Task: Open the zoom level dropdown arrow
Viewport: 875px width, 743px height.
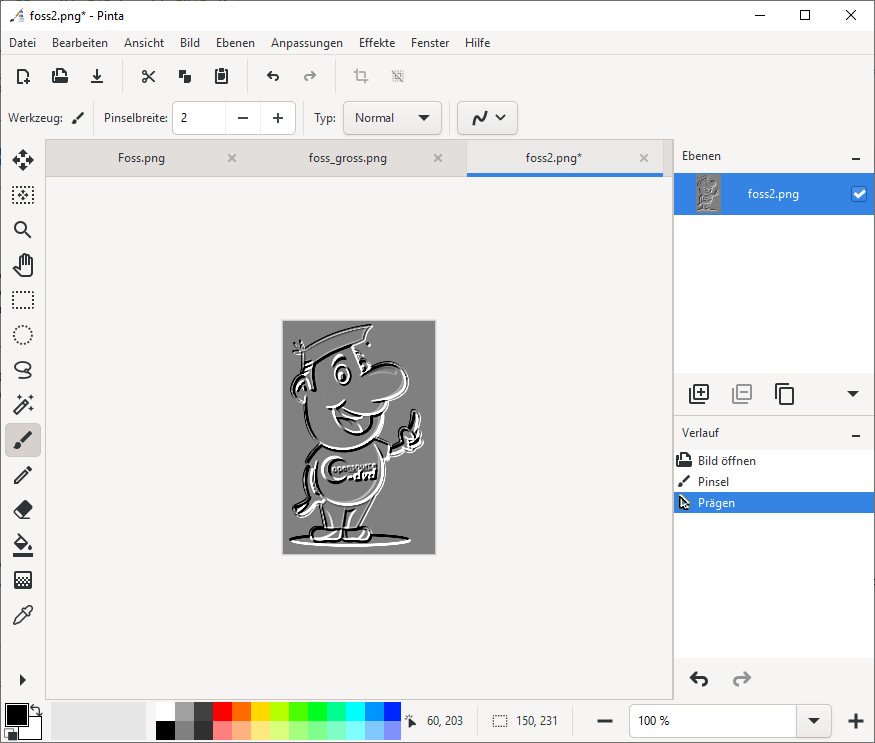Action: pyautogui.click(x=814, y=721)
